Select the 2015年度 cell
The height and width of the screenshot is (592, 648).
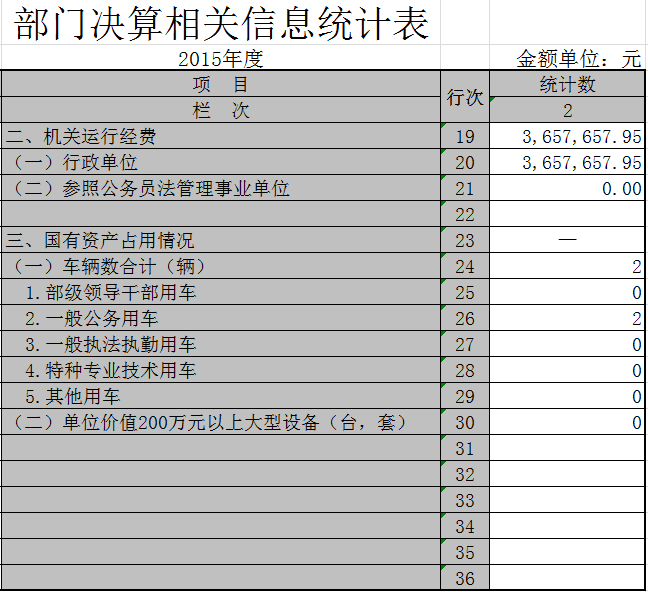tap(220, 59)
